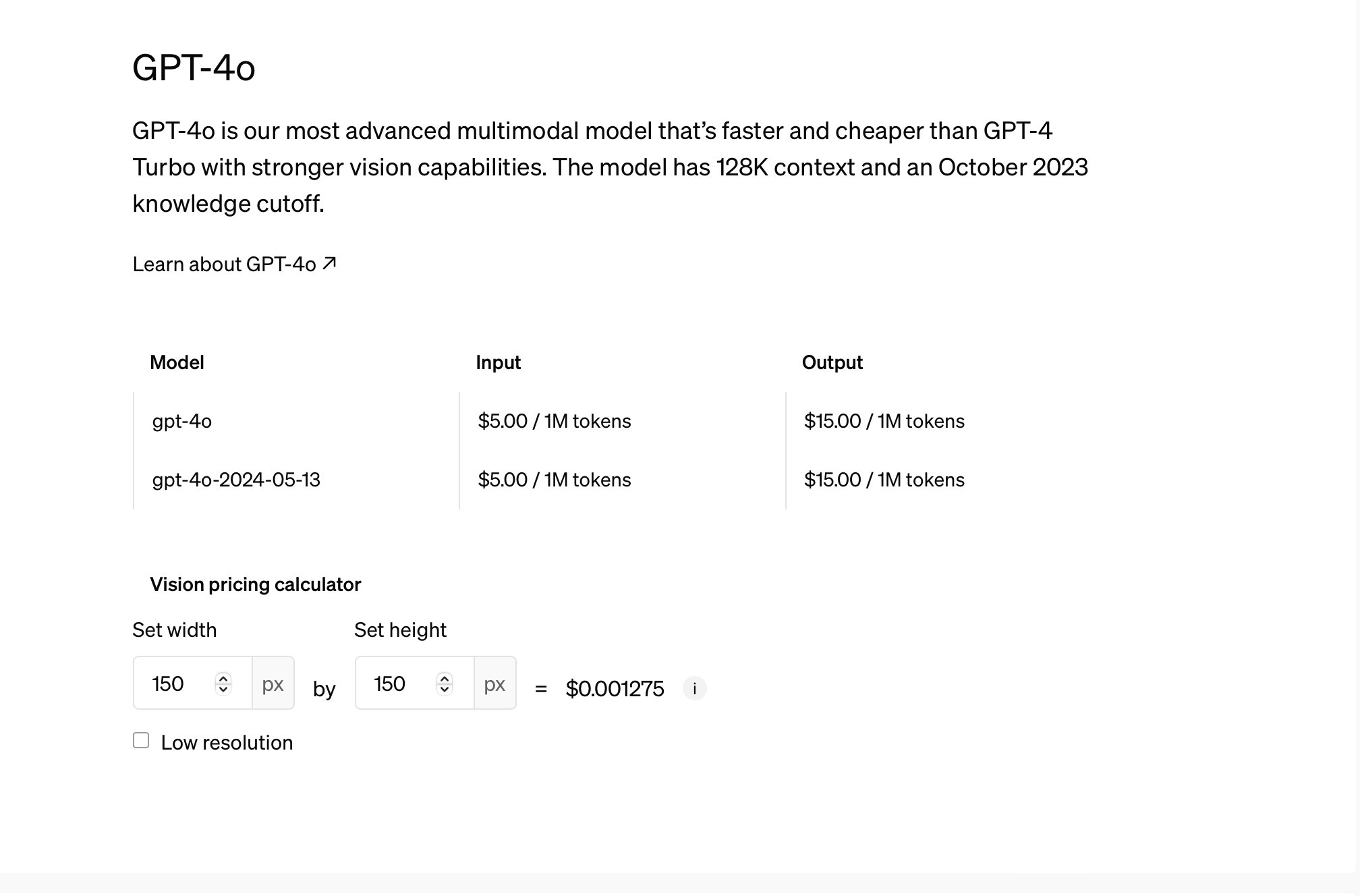The height and width of the screenshot is (896, 1360).
Task: Select the gpt-4o-2024-05-13 model row name
Action: click(x=236, y=480)
